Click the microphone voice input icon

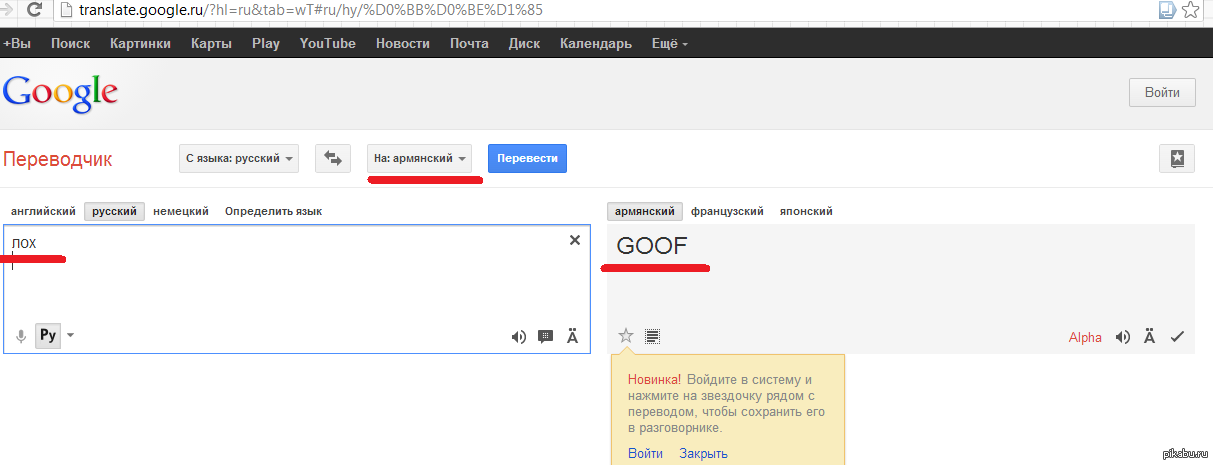21,336
